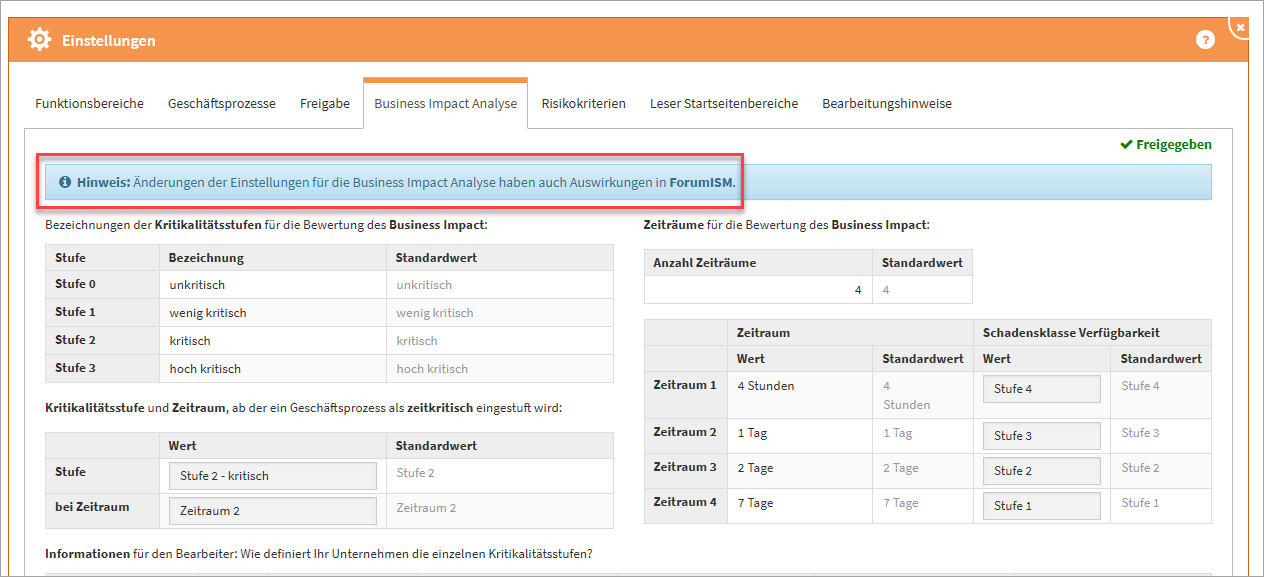The height and width of the screenshot is (577, 1264).
Task: Open the Stufe 4 dropdown for Zeitraum 1
Action: click(x=1041, y=389)
